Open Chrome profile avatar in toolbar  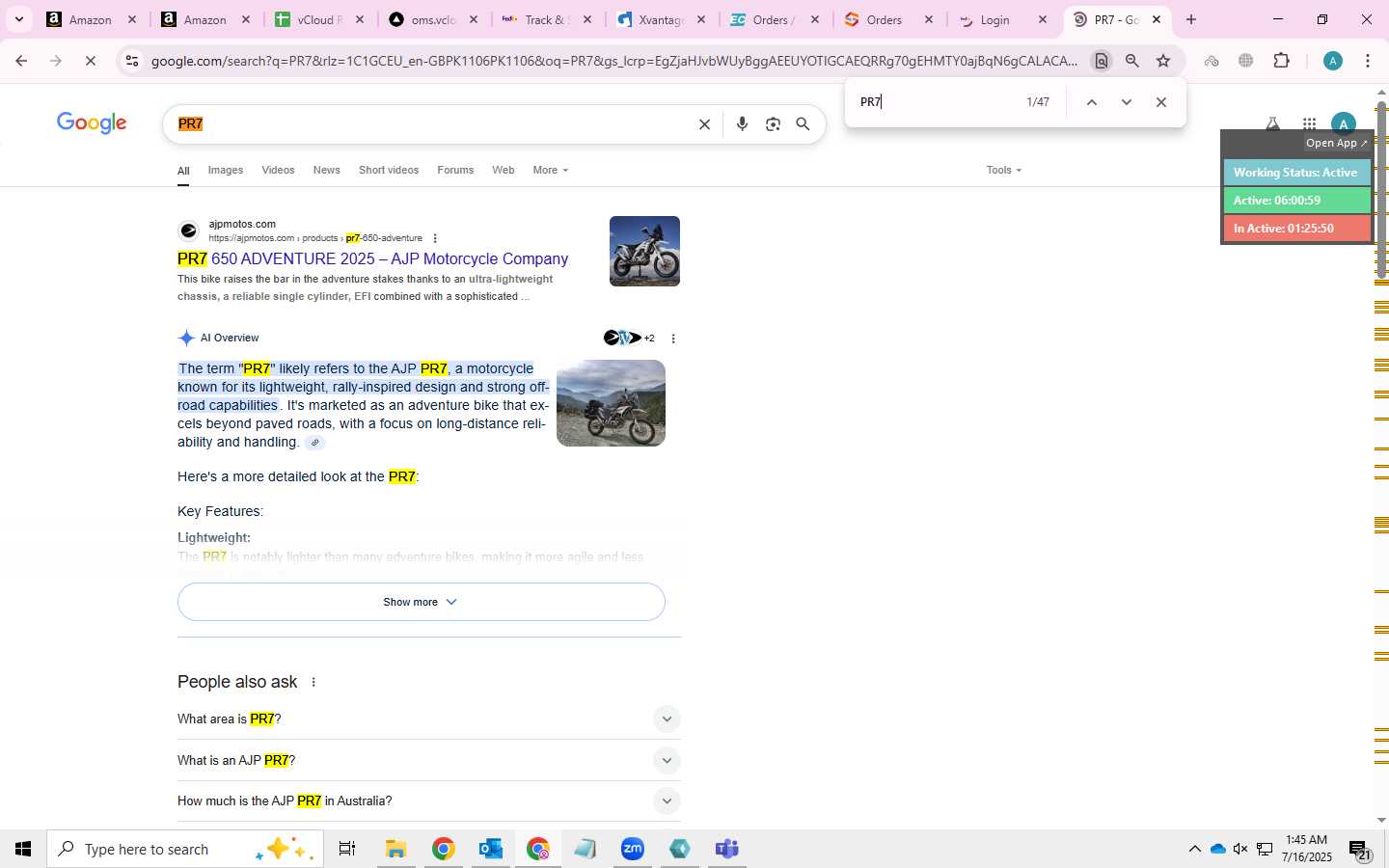(x=1333, y=61)
